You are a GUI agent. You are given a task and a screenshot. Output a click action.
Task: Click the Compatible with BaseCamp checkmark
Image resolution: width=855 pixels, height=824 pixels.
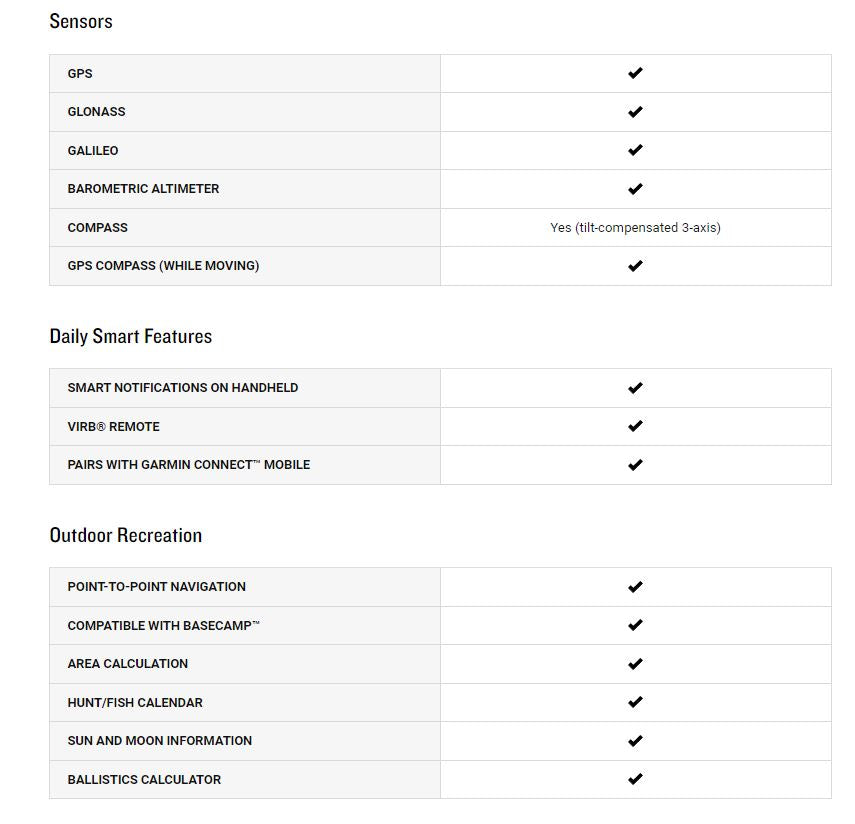(x=635, y=625)
